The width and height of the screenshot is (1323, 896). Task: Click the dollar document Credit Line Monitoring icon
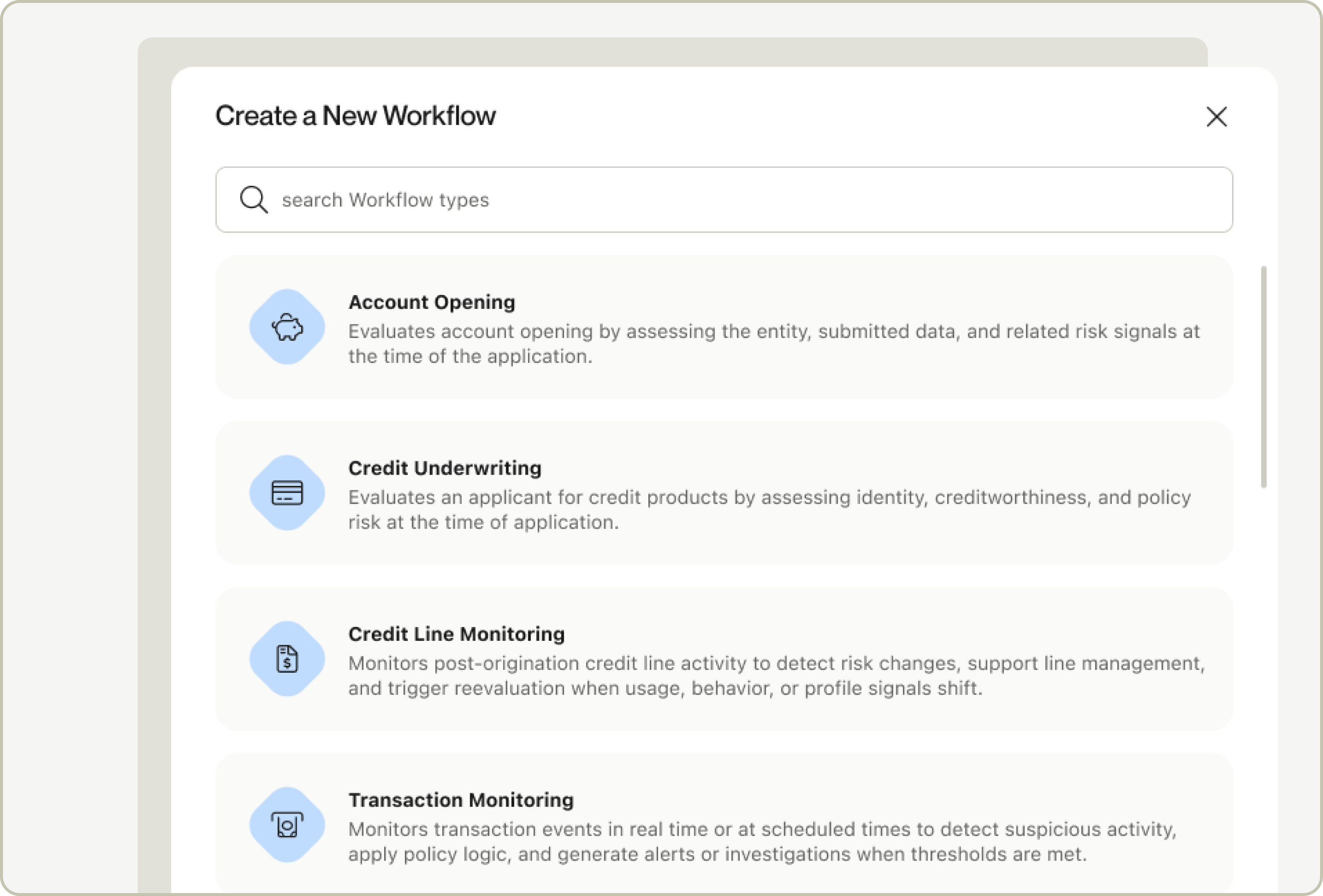(x=287, y=658)
